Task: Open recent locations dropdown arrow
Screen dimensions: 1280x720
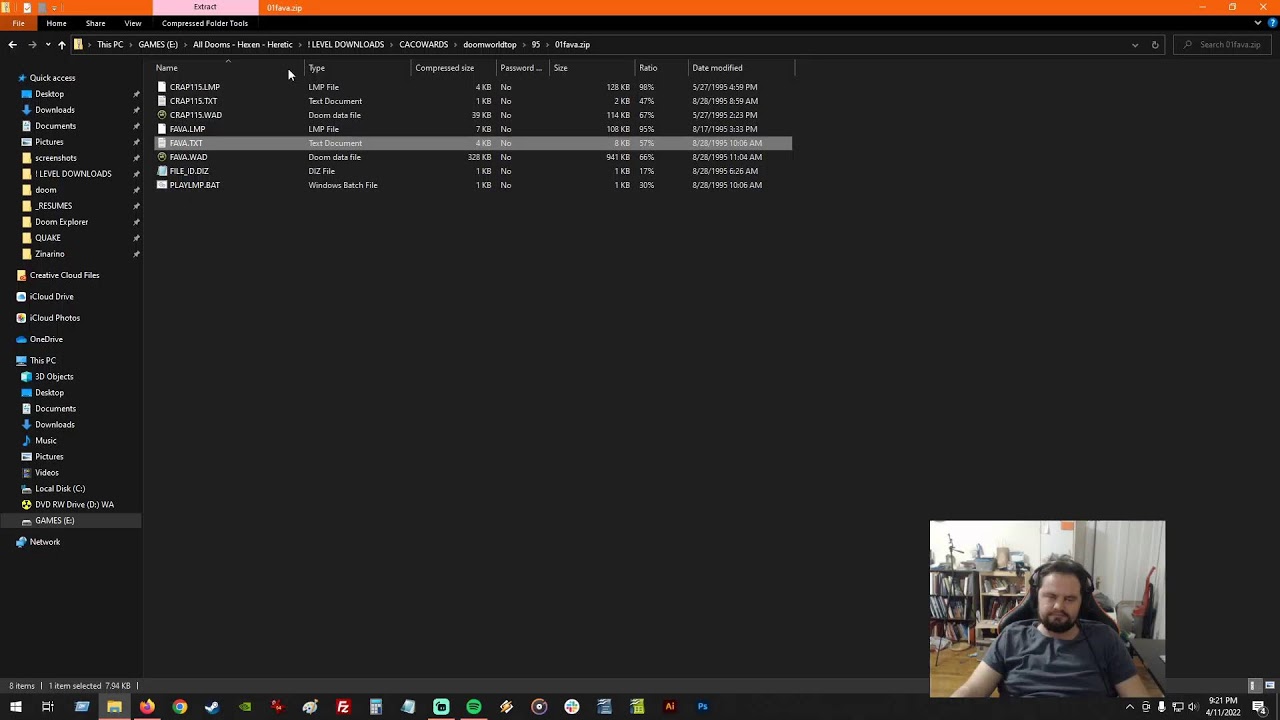Action: pyautogui.click(x=47, y=44)
